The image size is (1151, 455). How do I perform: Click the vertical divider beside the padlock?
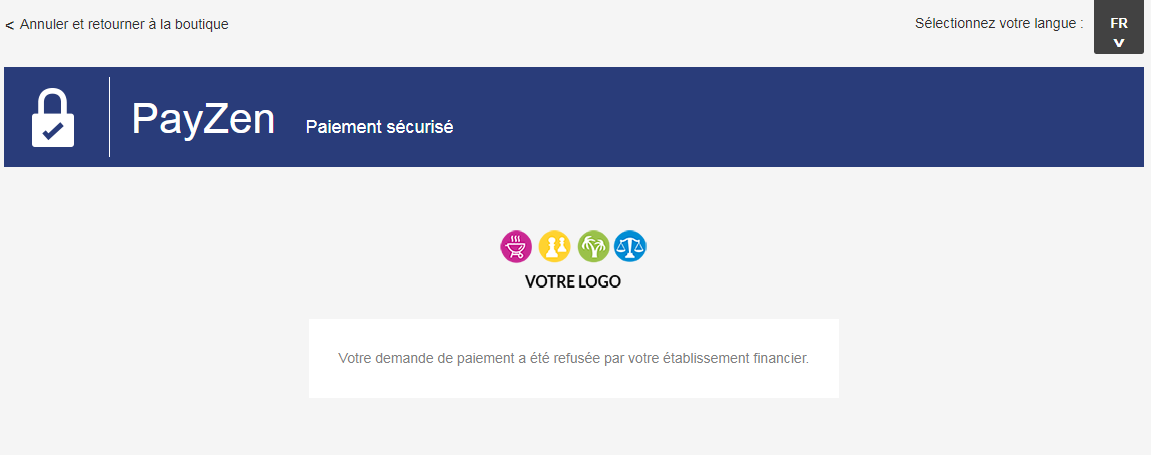109,117
